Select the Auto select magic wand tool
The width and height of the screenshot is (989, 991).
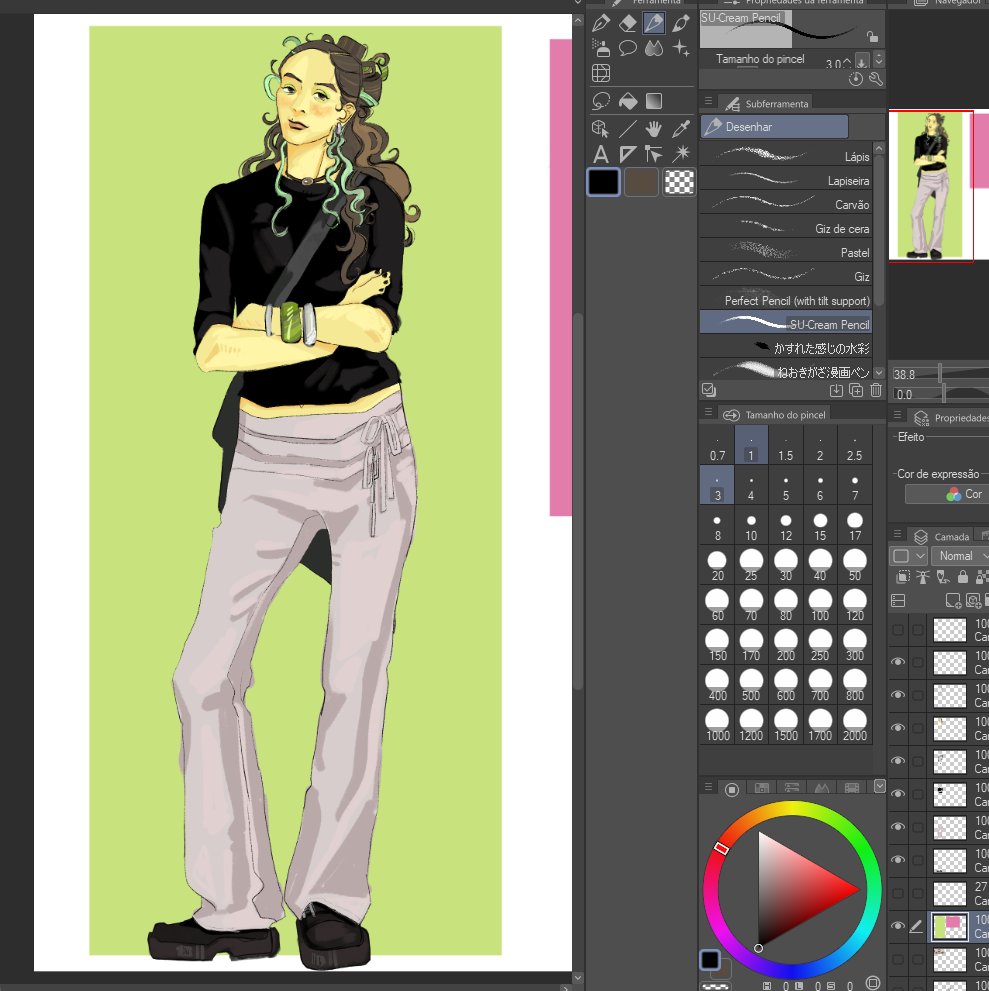click(x=681, y=154)
